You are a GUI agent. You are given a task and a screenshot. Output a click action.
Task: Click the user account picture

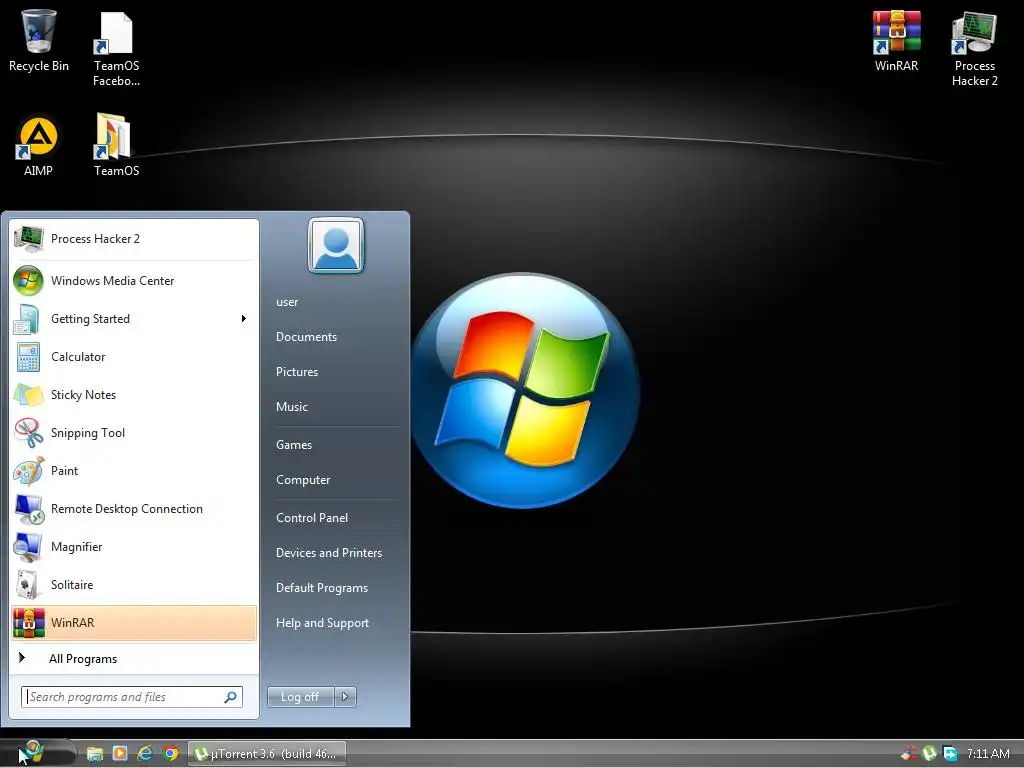336,246
